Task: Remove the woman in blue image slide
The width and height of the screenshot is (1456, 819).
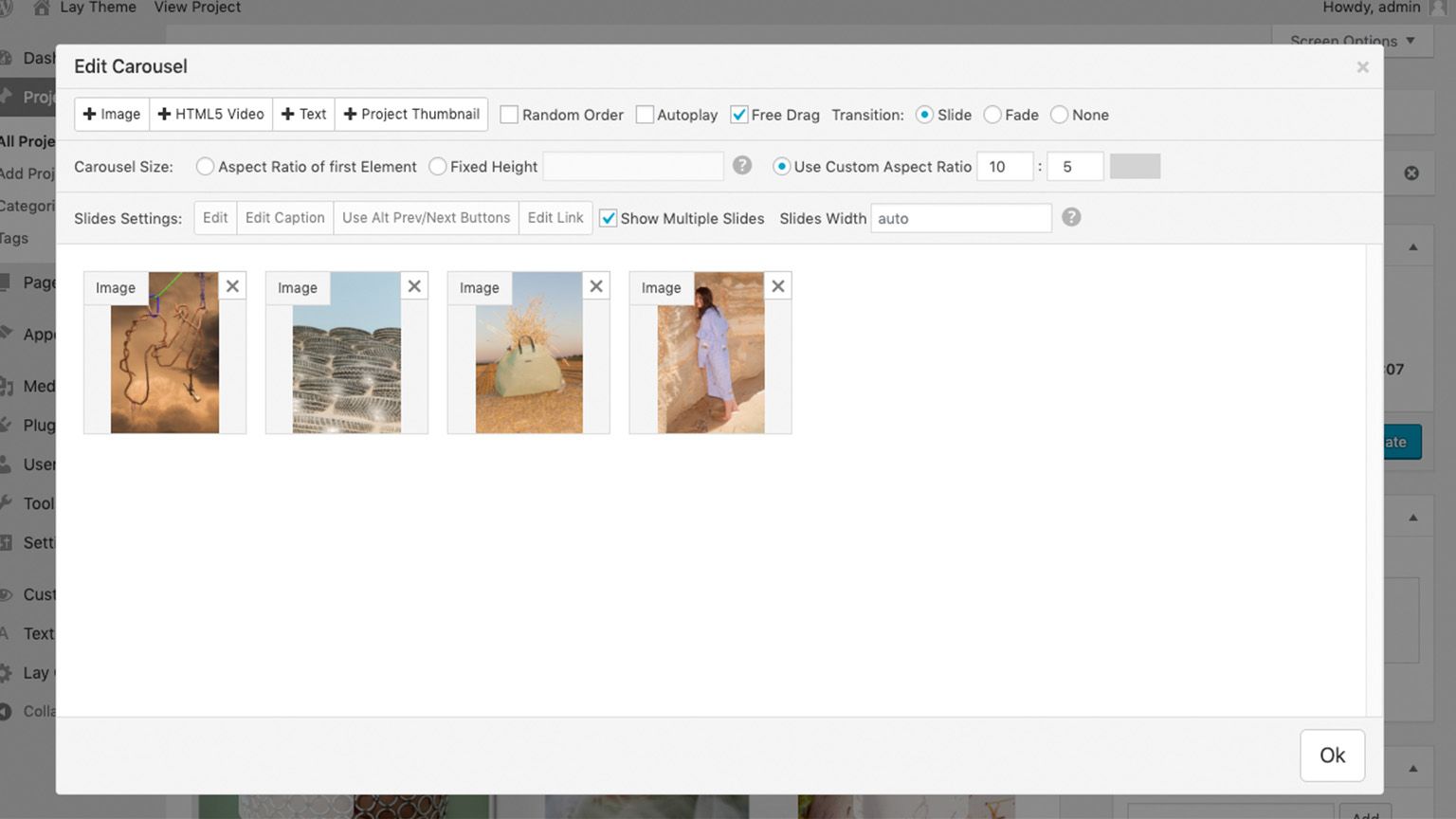Action: point(778,286)
